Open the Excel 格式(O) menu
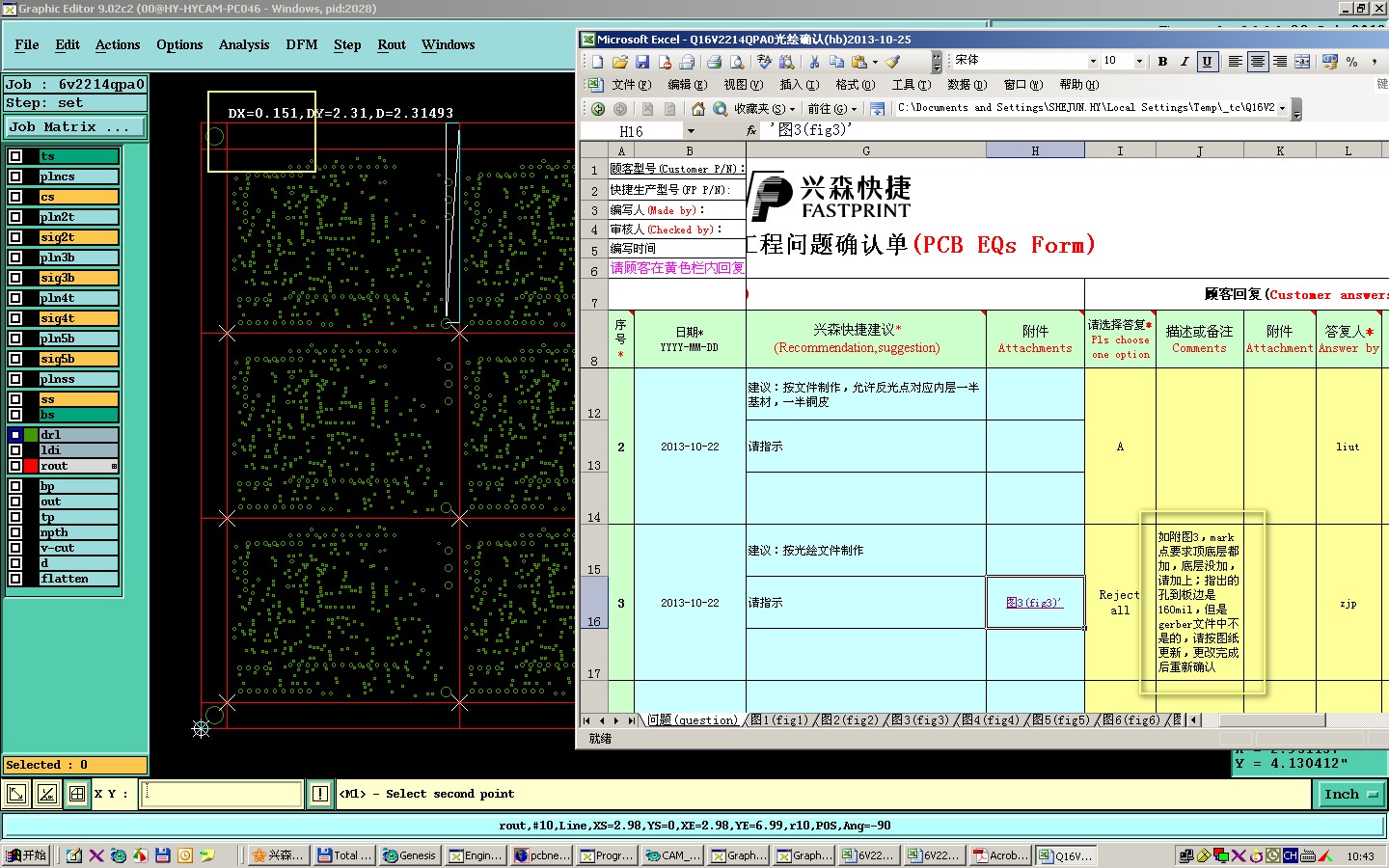 tap(855, 85)
